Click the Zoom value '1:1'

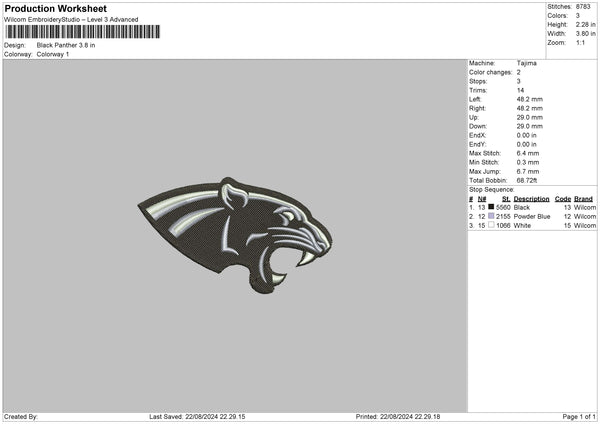click(580, 42)
